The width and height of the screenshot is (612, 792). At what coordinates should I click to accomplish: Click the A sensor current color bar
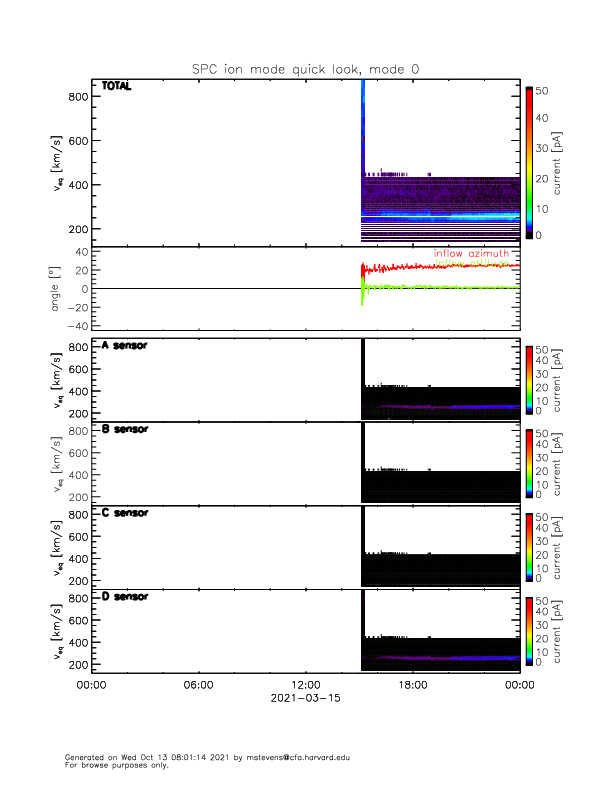pyautogui.click(x=529, y=379)
